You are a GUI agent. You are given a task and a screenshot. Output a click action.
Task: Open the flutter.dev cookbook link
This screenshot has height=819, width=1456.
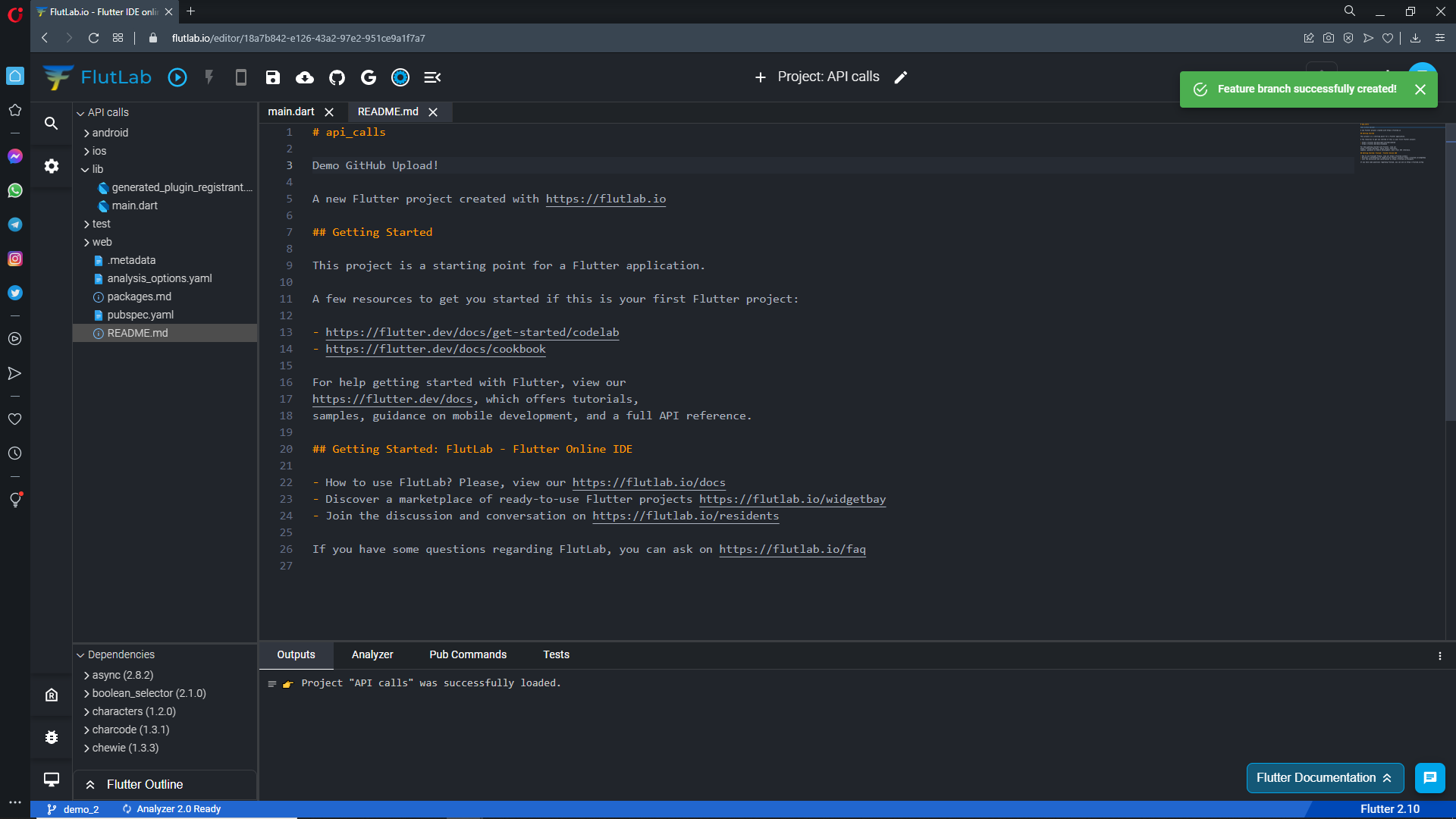pos(435,349)
